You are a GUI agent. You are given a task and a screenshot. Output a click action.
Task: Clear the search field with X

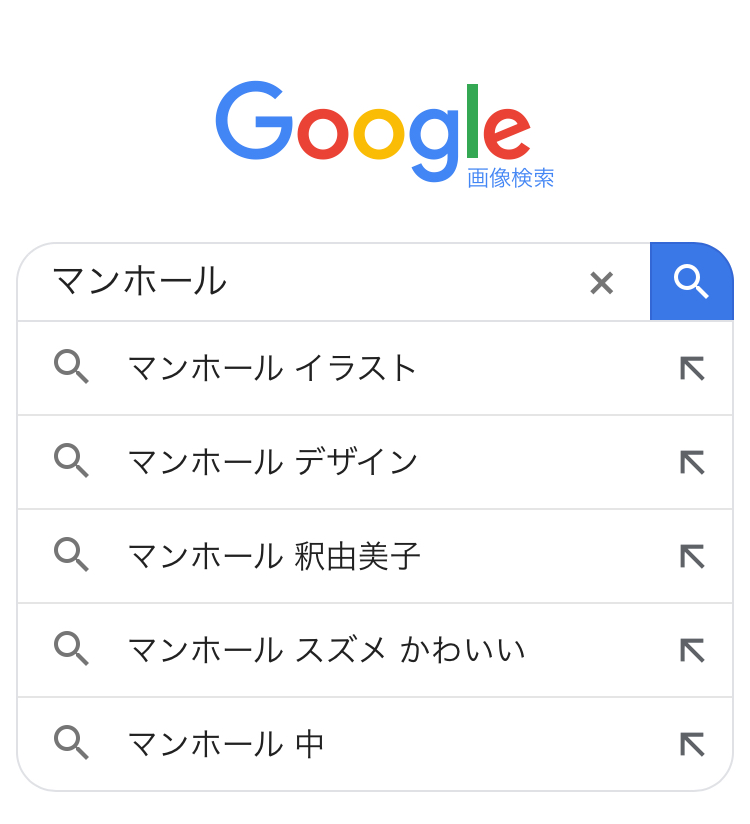coord(601,283)
